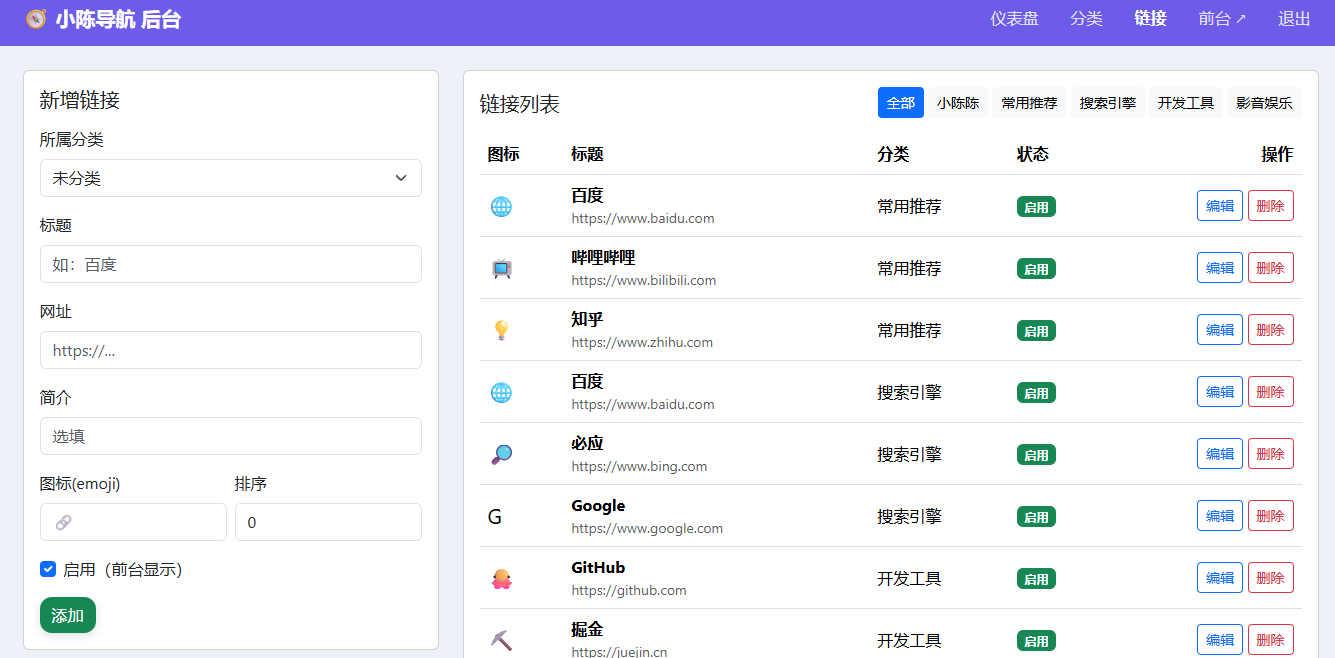Toggle the 启用（前台显示）checkbox
Image resolution: width=1335 pixels, height=658 pixels.
(x=48, y=569)
